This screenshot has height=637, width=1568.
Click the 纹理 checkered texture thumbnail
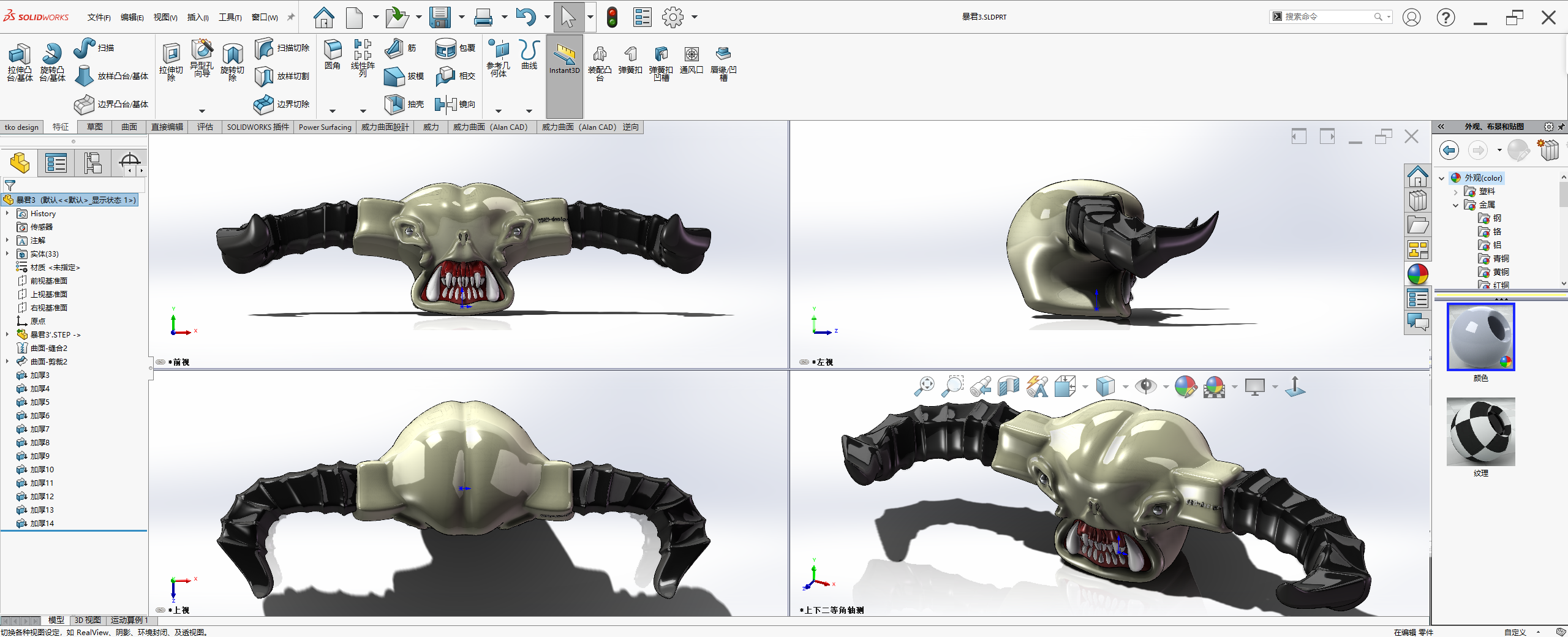[1480, 432]
